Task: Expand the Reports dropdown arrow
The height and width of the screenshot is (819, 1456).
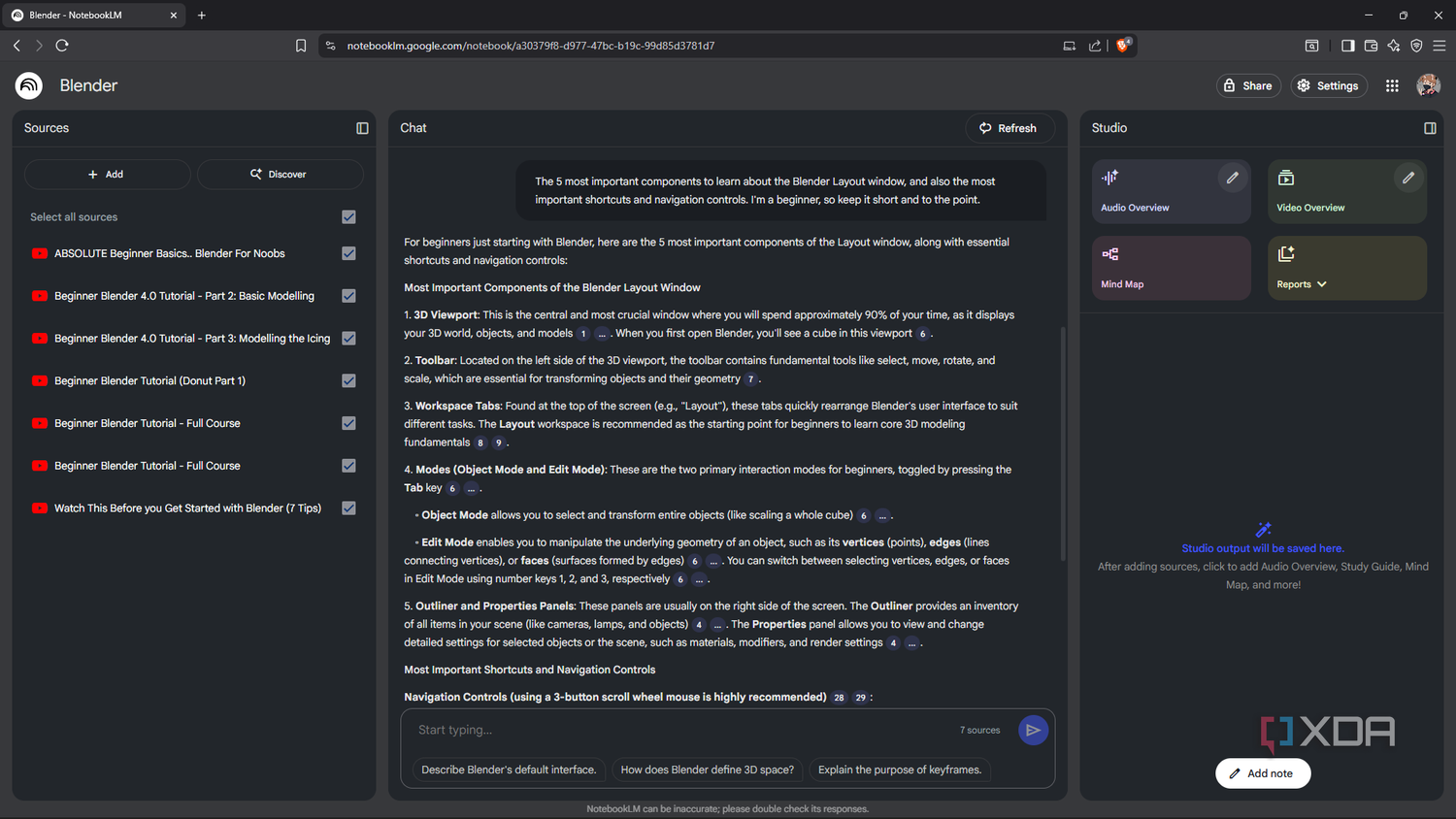Action: tap(1322, 284)
